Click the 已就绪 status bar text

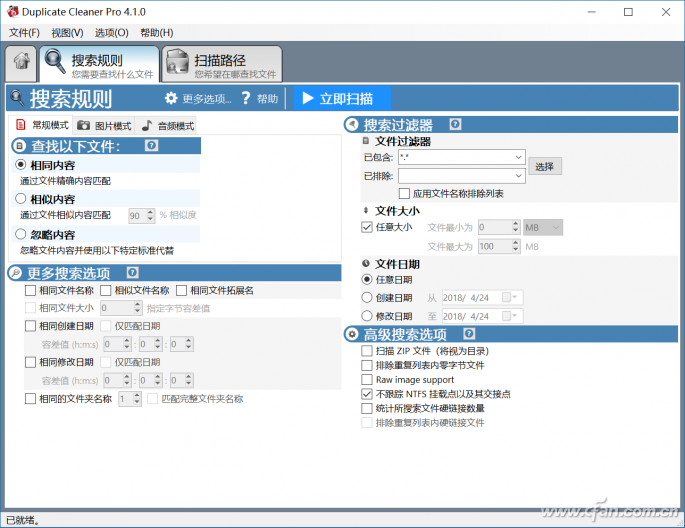[22, 520]
